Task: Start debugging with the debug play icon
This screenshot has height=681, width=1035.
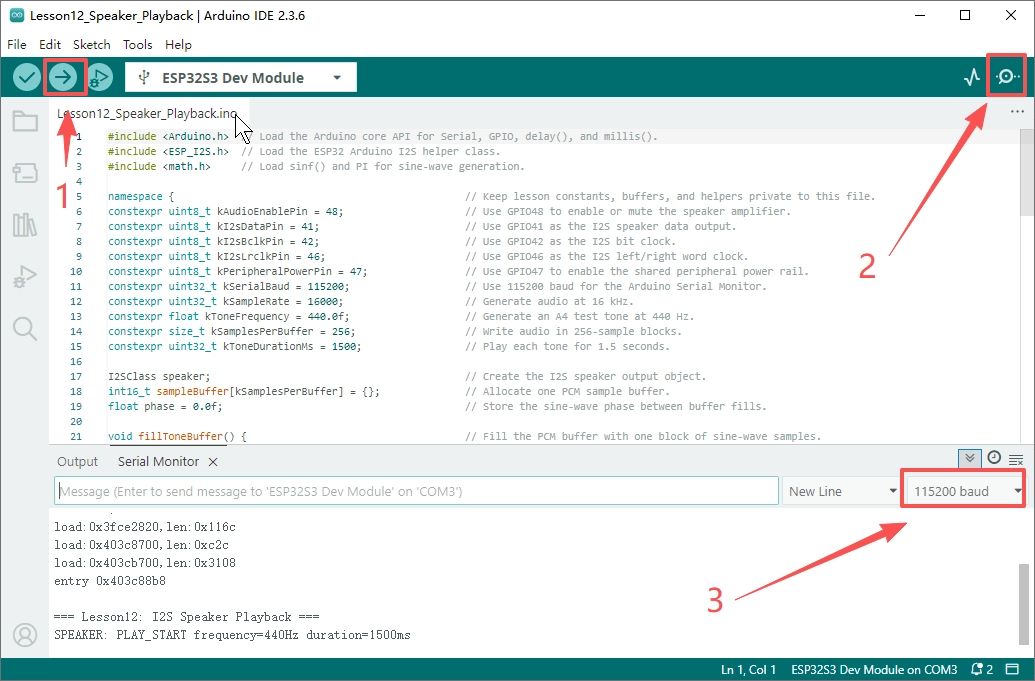Action: coord(100,77)
